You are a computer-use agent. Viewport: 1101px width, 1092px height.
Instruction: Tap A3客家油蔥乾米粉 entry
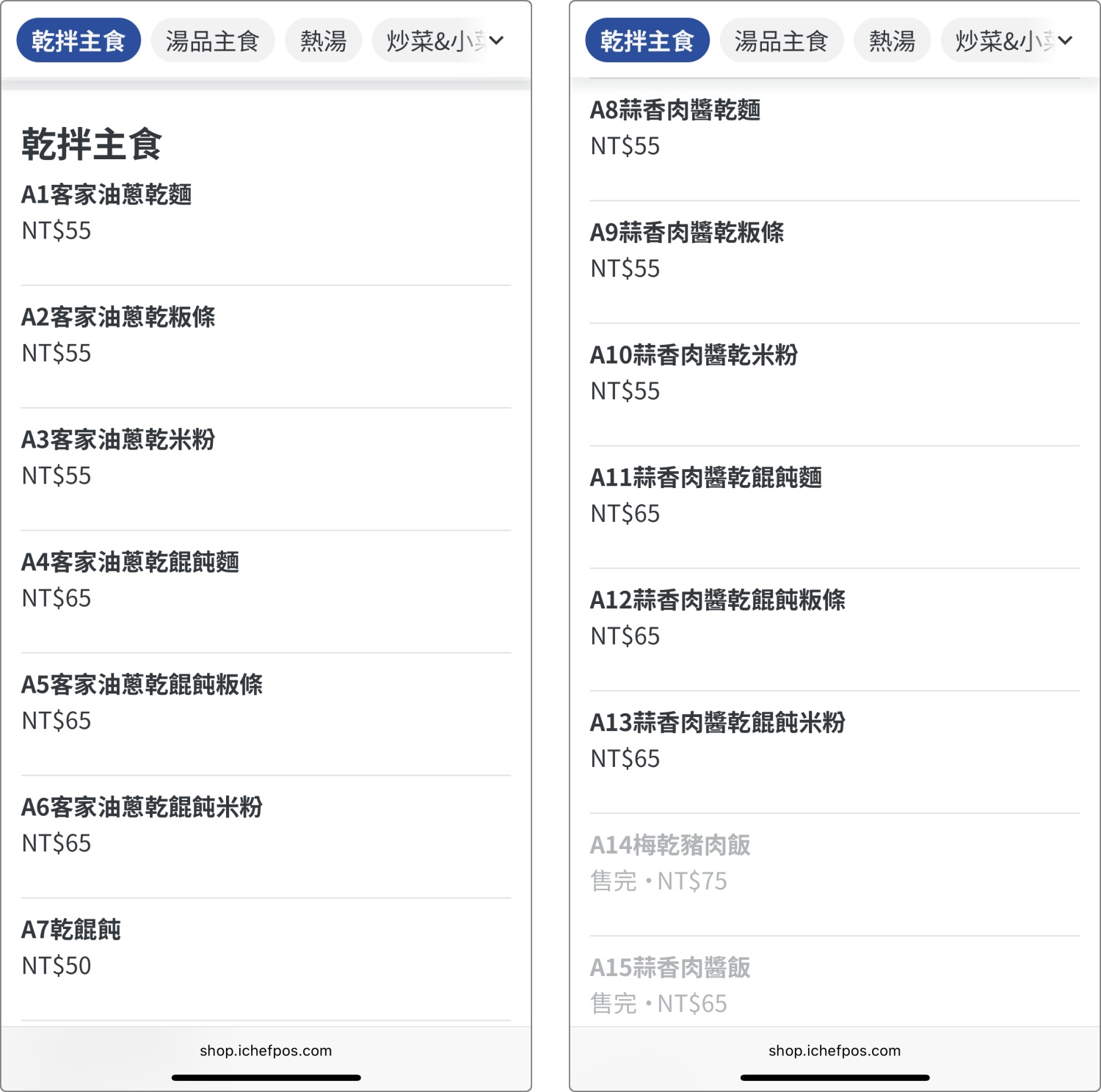point(117,440)
